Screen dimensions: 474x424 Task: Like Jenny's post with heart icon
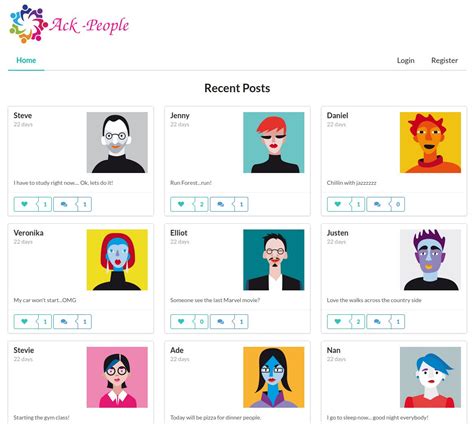point(181,204)
